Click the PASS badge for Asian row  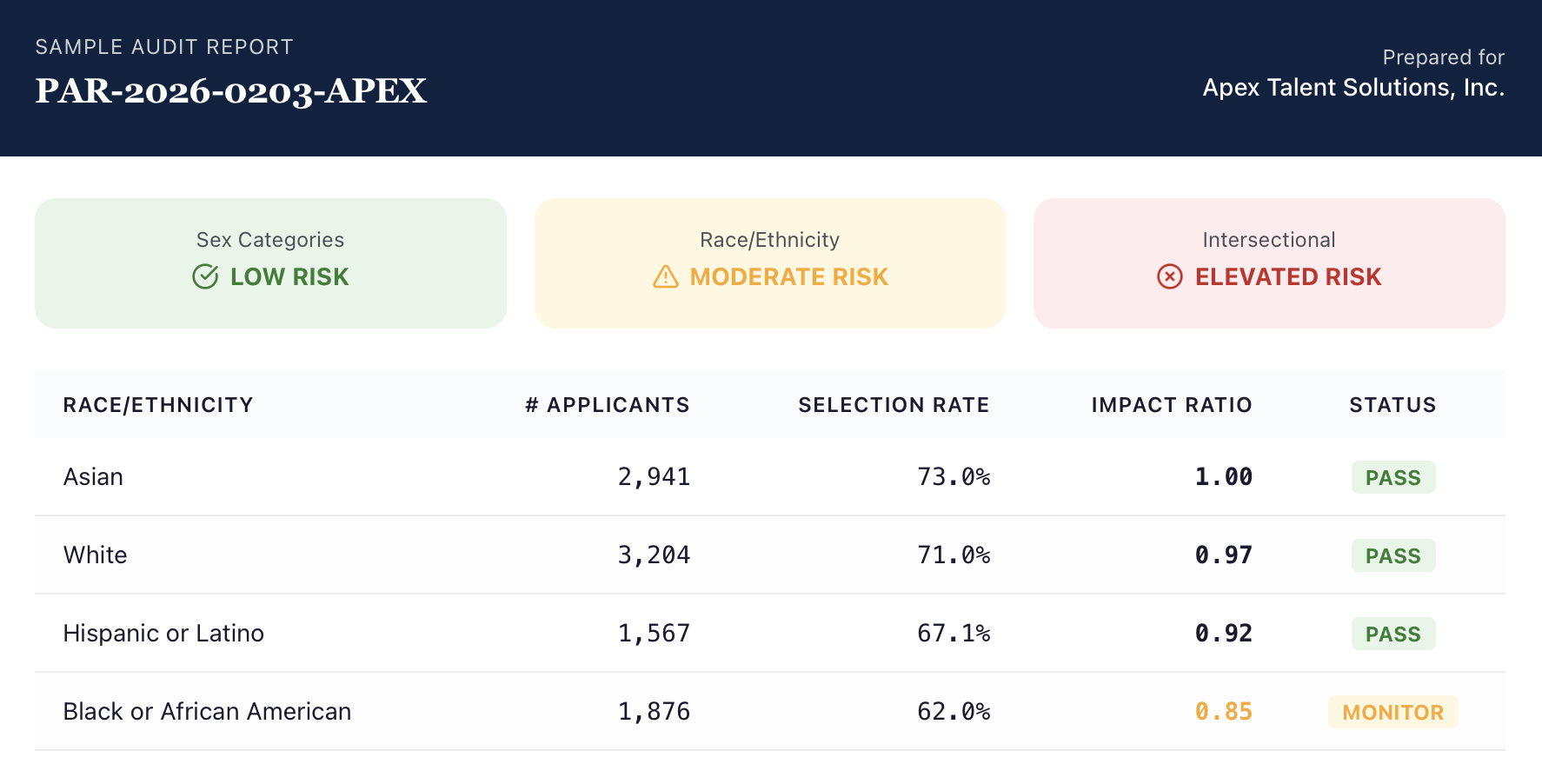pyautogui.click(x=1392, y=477)
